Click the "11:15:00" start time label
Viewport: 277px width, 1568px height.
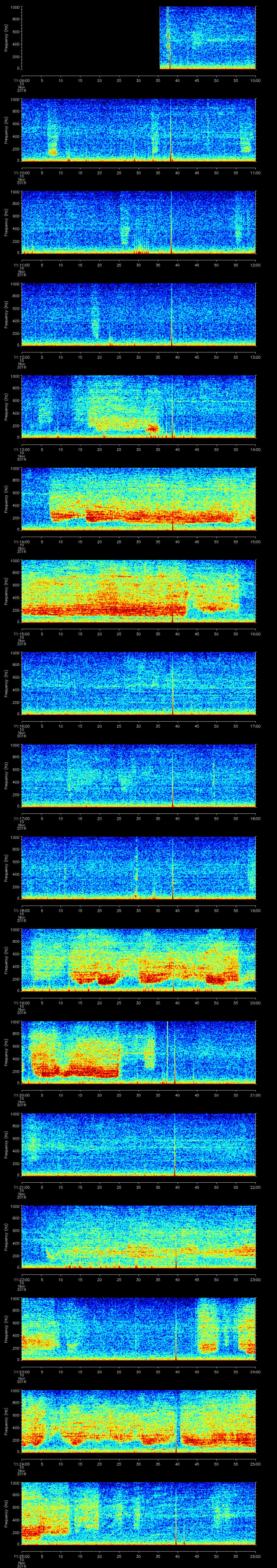(22, 634)
